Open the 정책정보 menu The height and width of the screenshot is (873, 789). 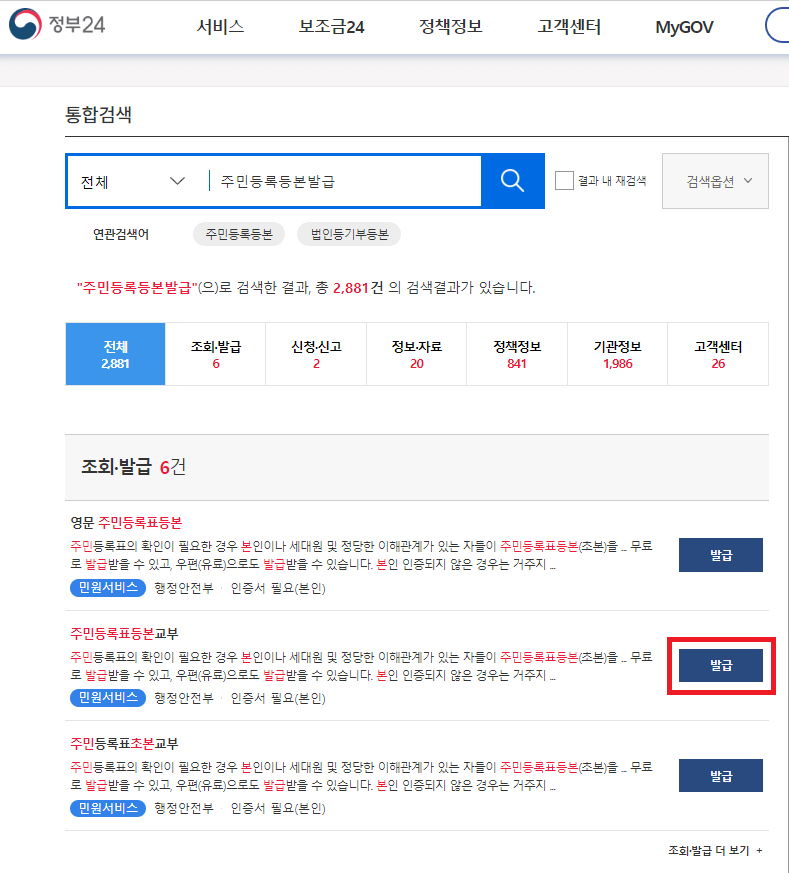450,26
